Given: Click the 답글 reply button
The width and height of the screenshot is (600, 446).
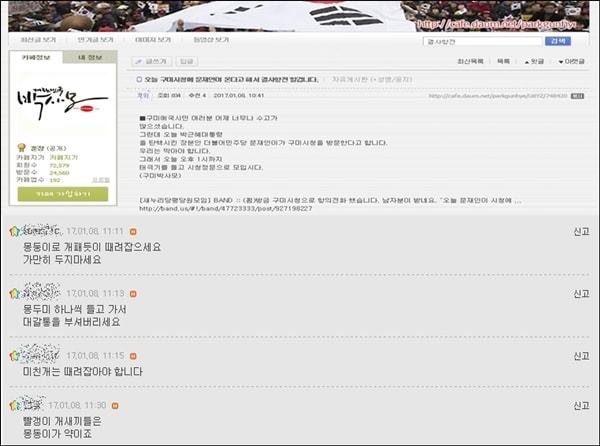Looking at the screenshot, I should (187, 61).
